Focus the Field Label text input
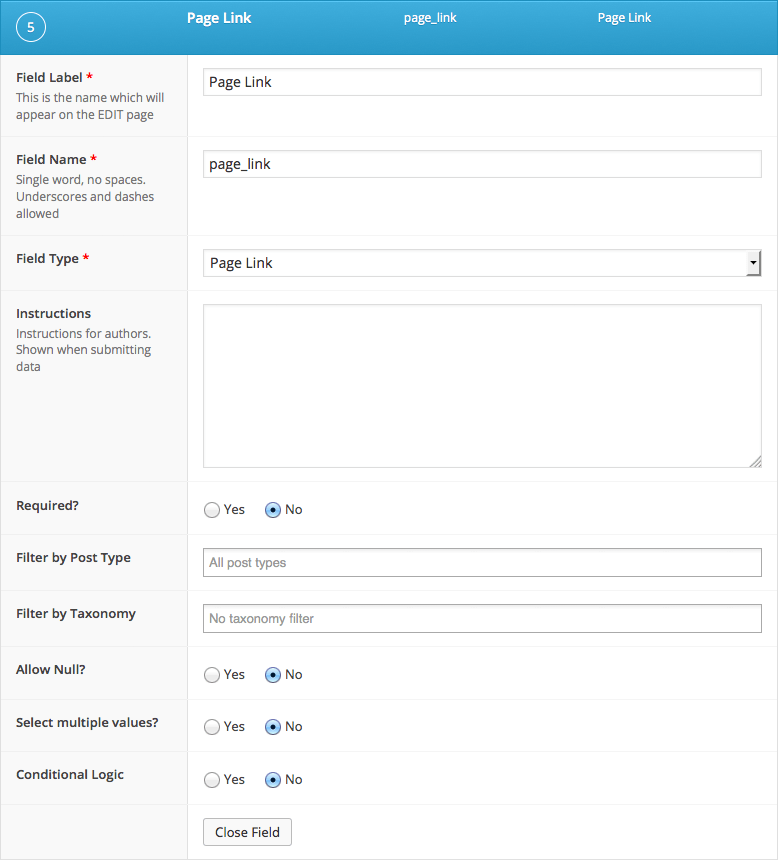This screenshot has height=860, width=778. click(x=482, y=82)
